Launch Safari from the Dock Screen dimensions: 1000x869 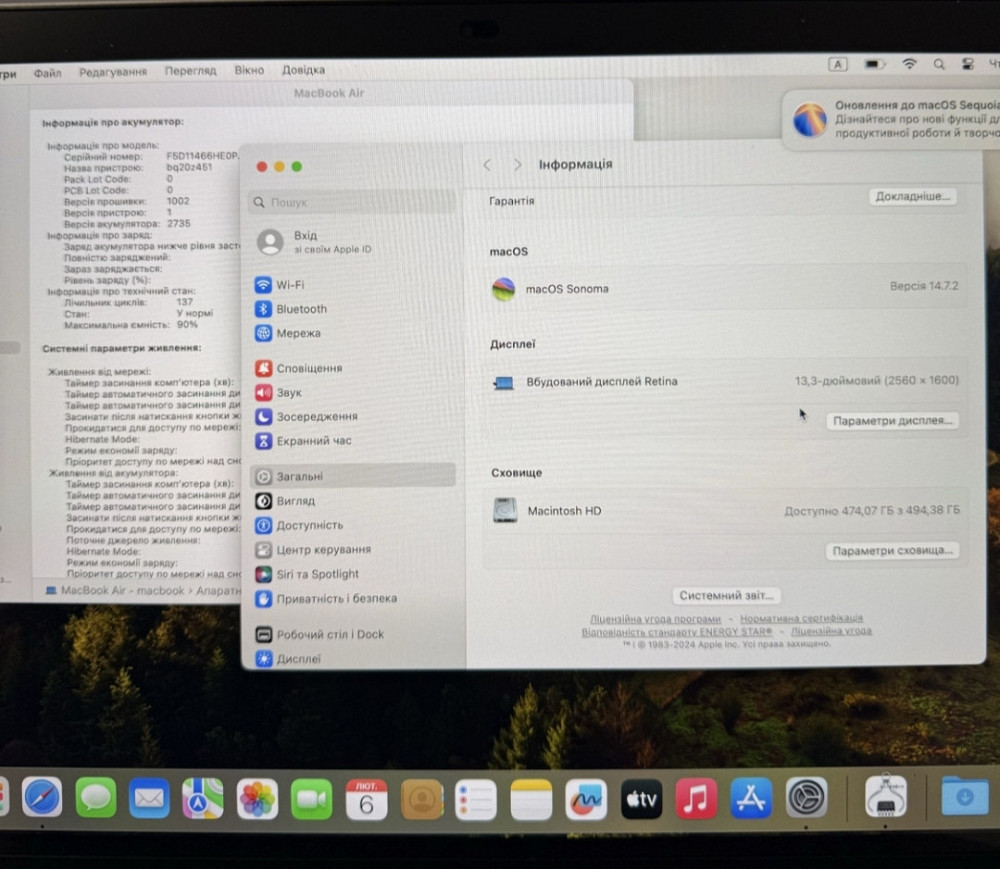42,798
